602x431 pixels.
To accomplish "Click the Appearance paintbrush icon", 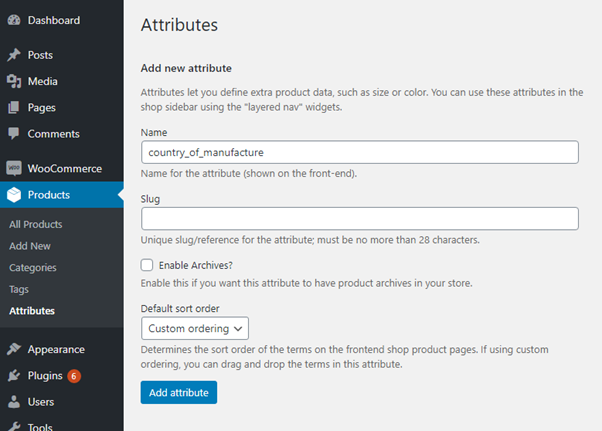I will 14,350.
